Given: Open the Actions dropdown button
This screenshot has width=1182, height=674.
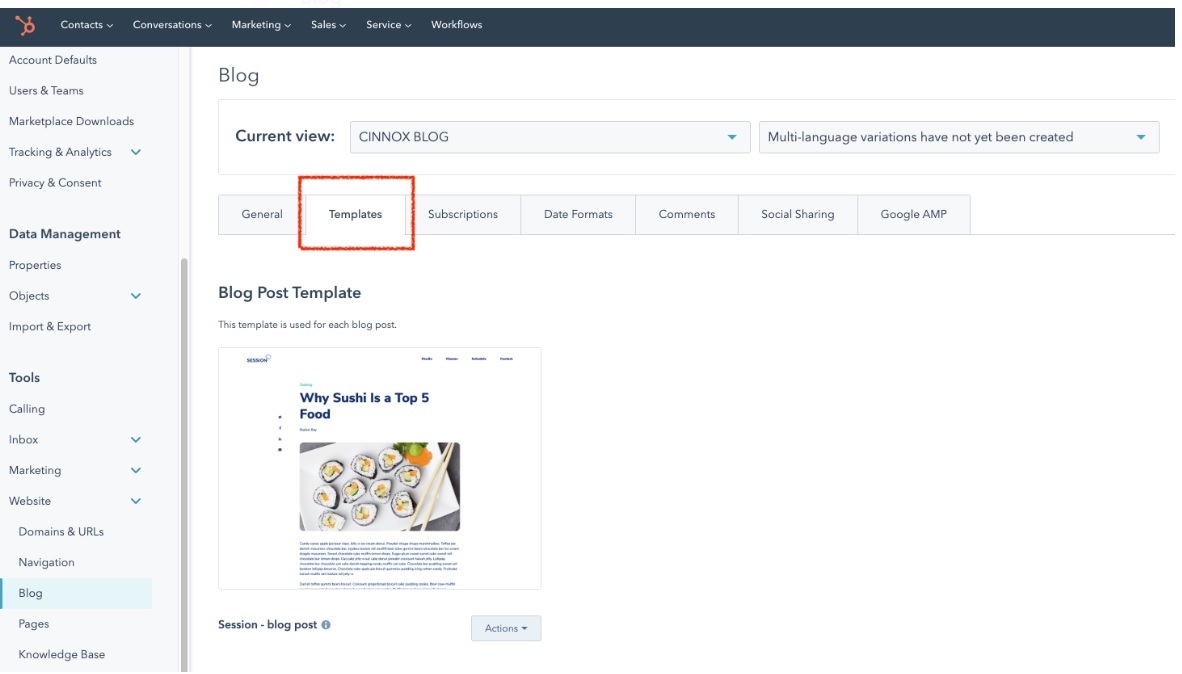Looking at the screenshot, I should (x=506, y=628).
